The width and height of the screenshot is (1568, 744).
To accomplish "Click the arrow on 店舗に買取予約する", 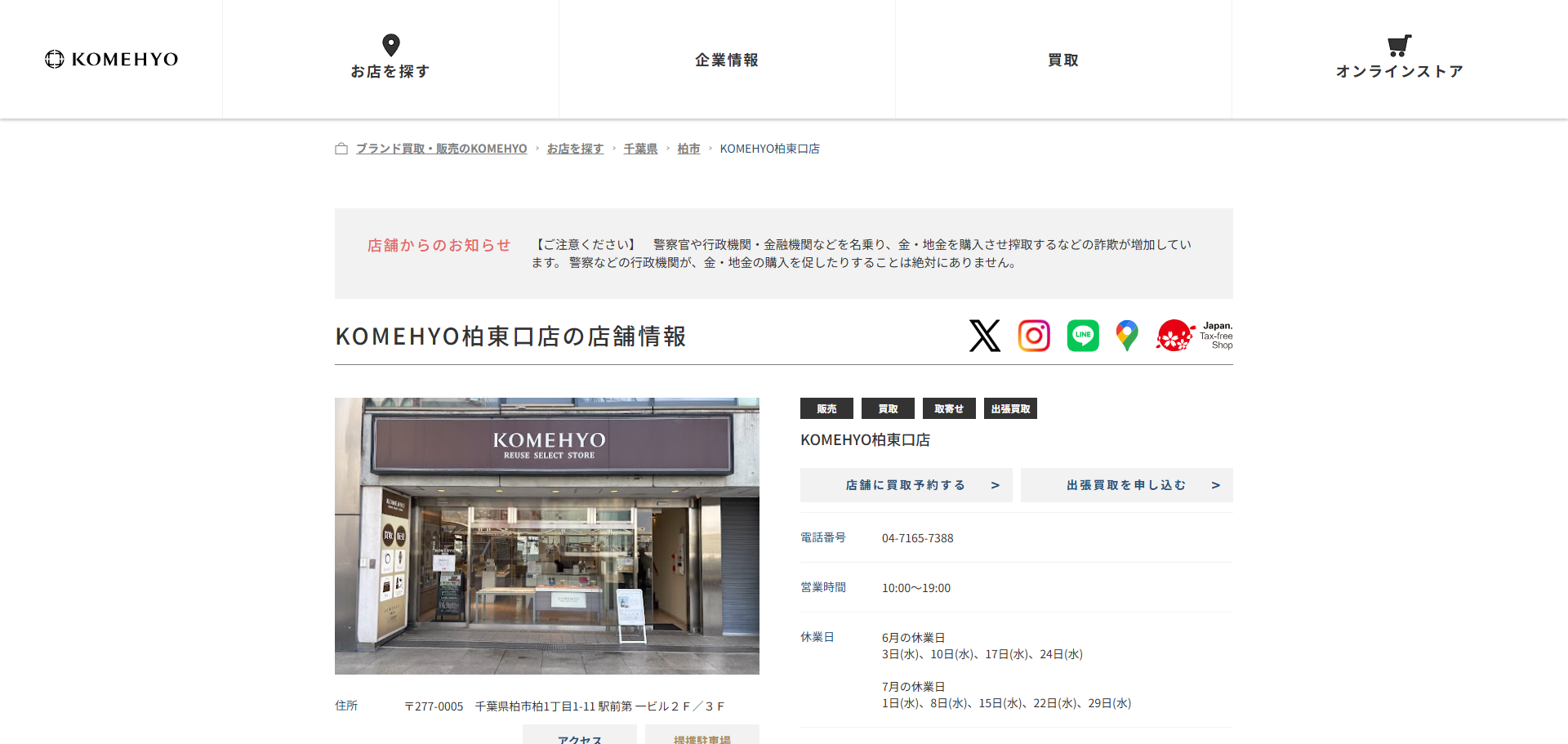I will point(996,485).
